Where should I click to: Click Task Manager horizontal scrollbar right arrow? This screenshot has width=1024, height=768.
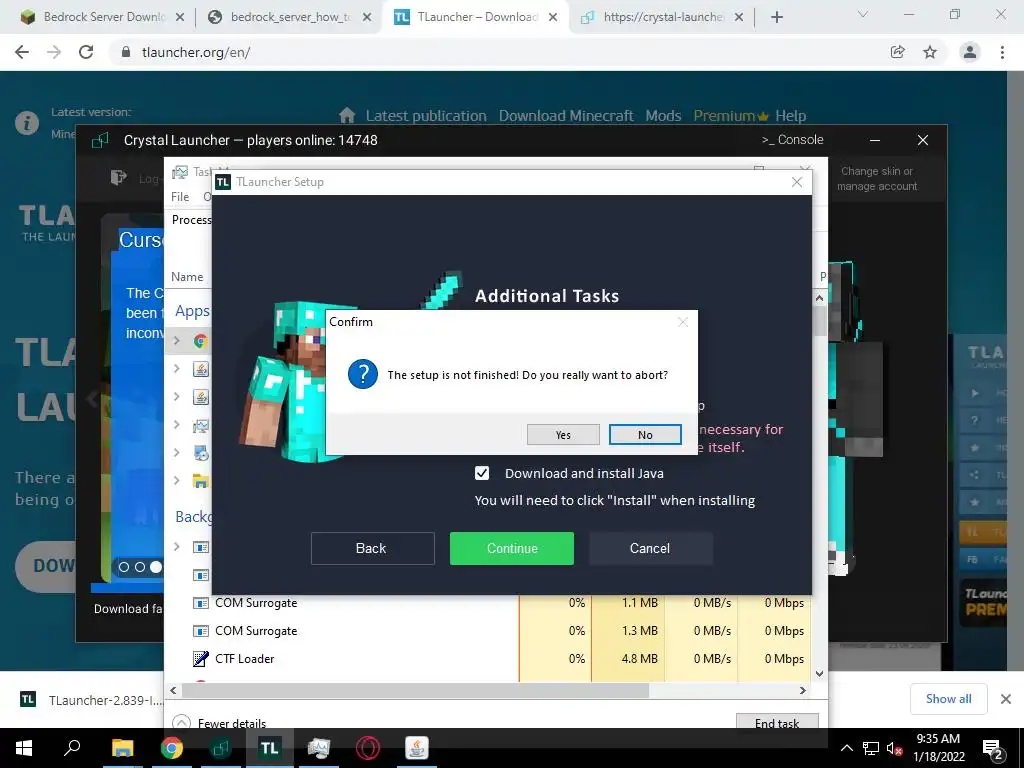pyautogui.click(x=803, y=690)
